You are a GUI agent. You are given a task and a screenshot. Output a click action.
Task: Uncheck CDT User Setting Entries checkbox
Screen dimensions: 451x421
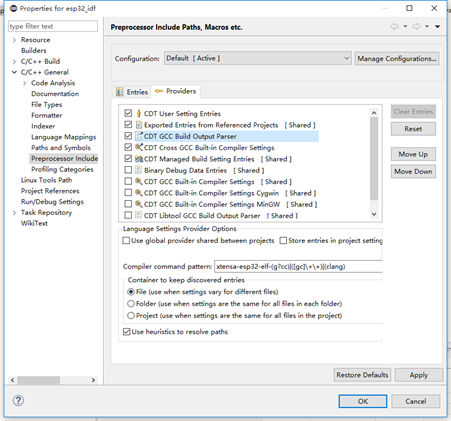[x=128, y=113]
